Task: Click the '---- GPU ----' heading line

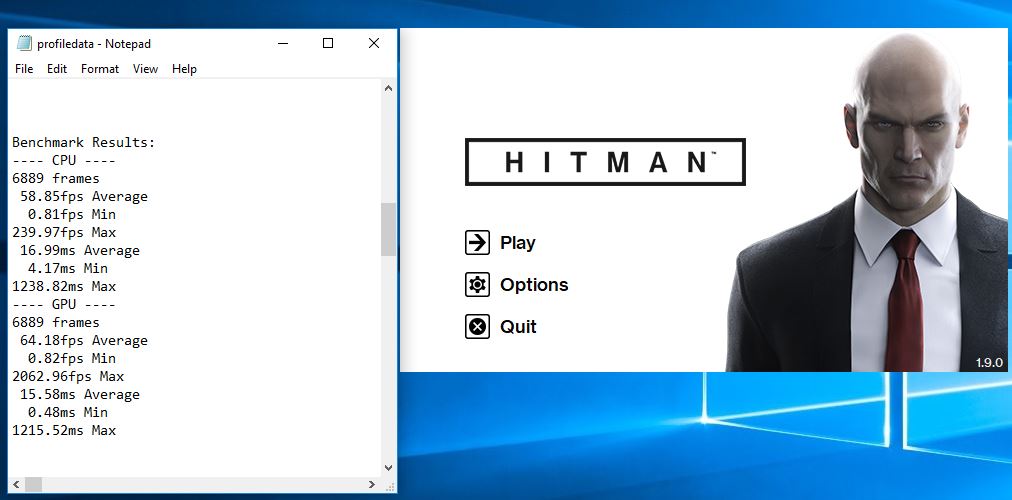Action: (64, 305)
